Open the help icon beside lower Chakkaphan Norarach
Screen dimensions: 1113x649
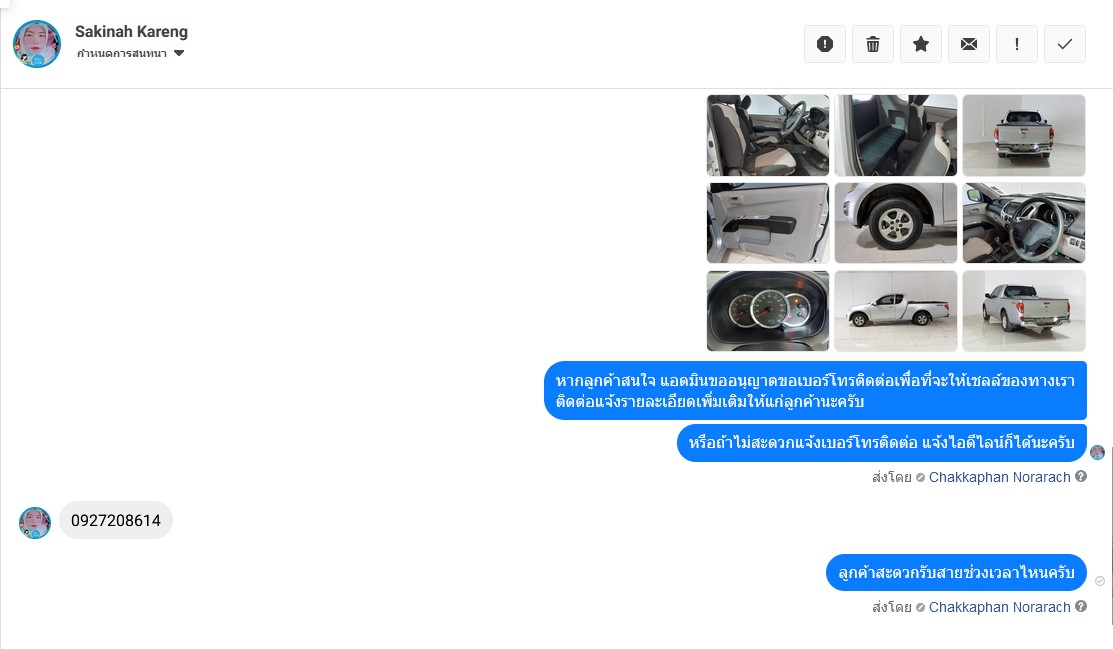(1081, 606)
